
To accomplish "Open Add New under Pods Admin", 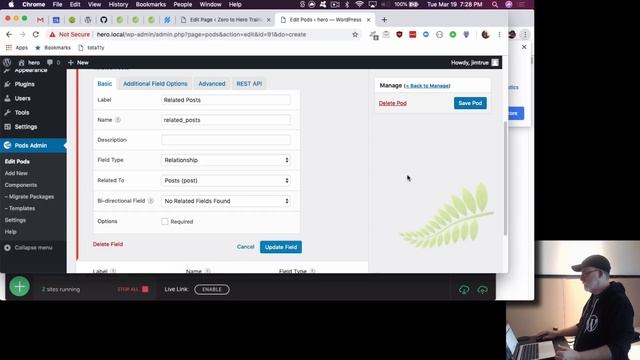I will click(16, 173).
